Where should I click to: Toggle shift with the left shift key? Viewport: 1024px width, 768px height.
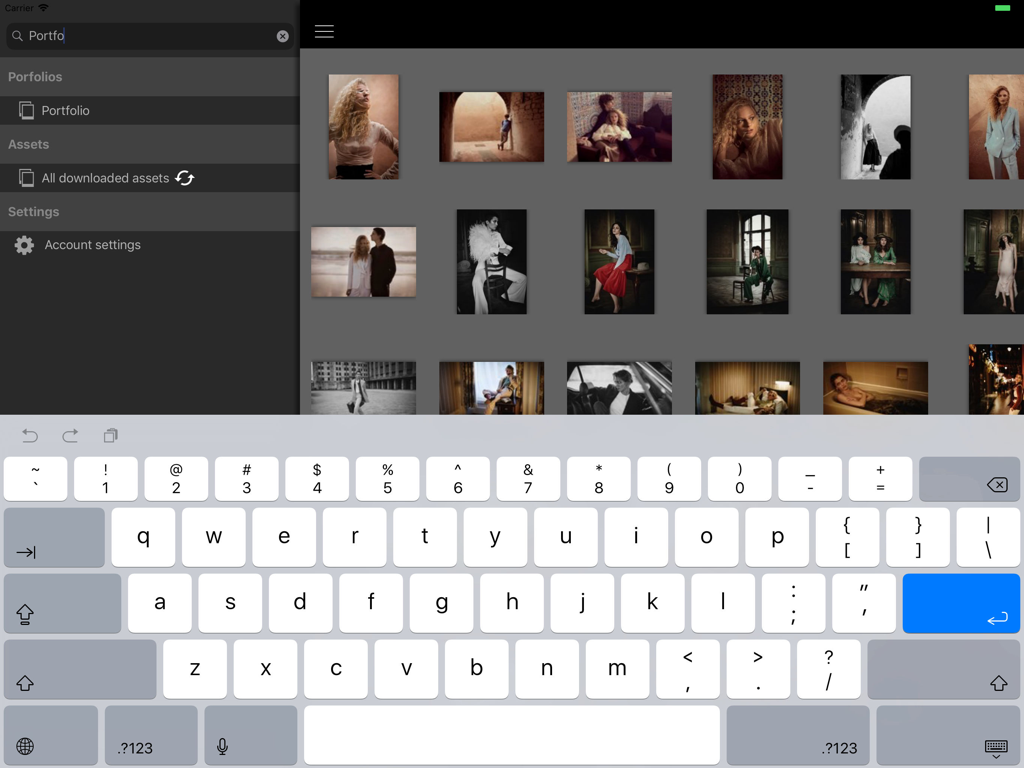80,669
